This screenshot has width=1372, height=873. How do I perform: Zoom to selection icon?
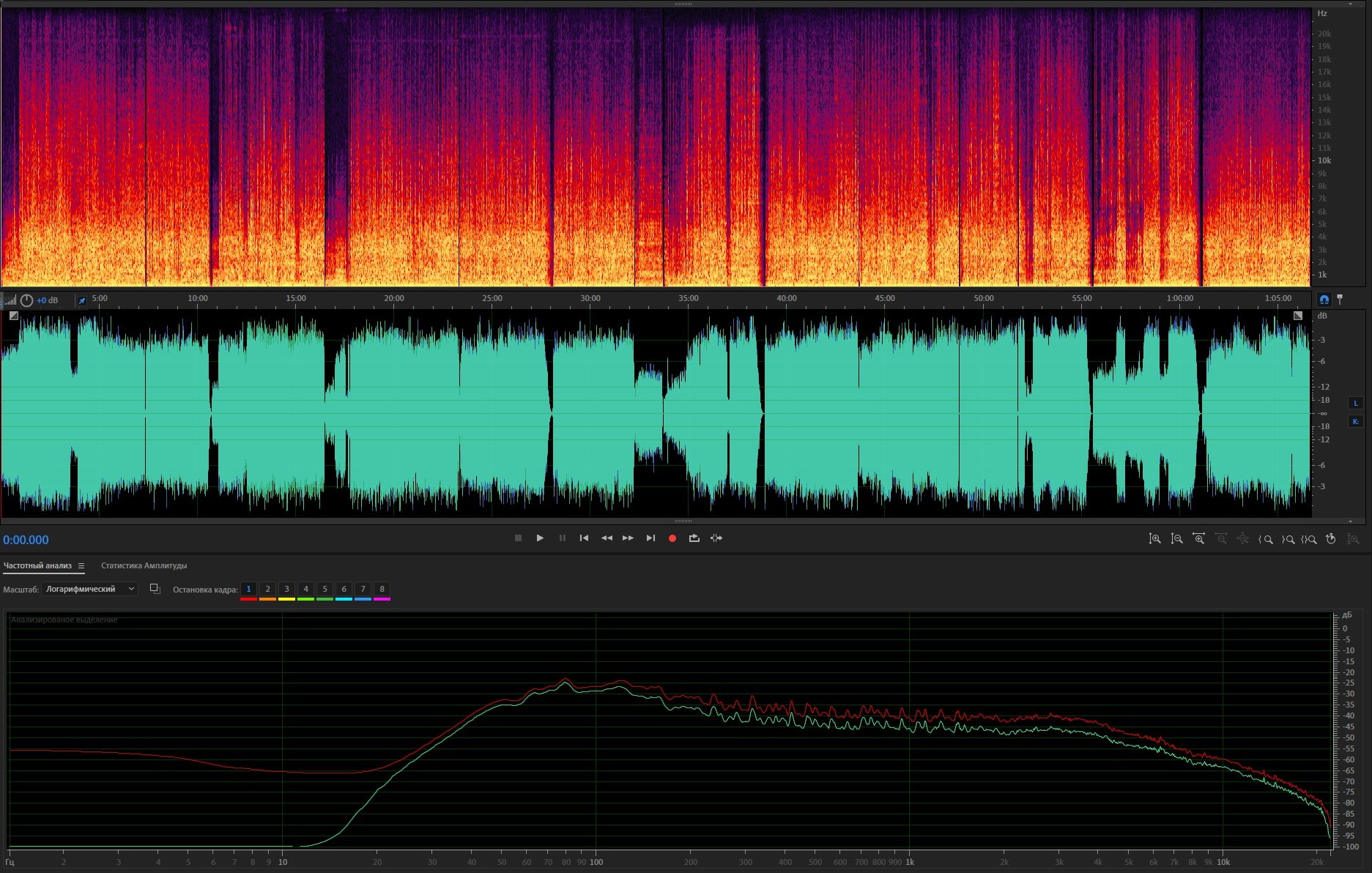click(x=1309, y=539)
